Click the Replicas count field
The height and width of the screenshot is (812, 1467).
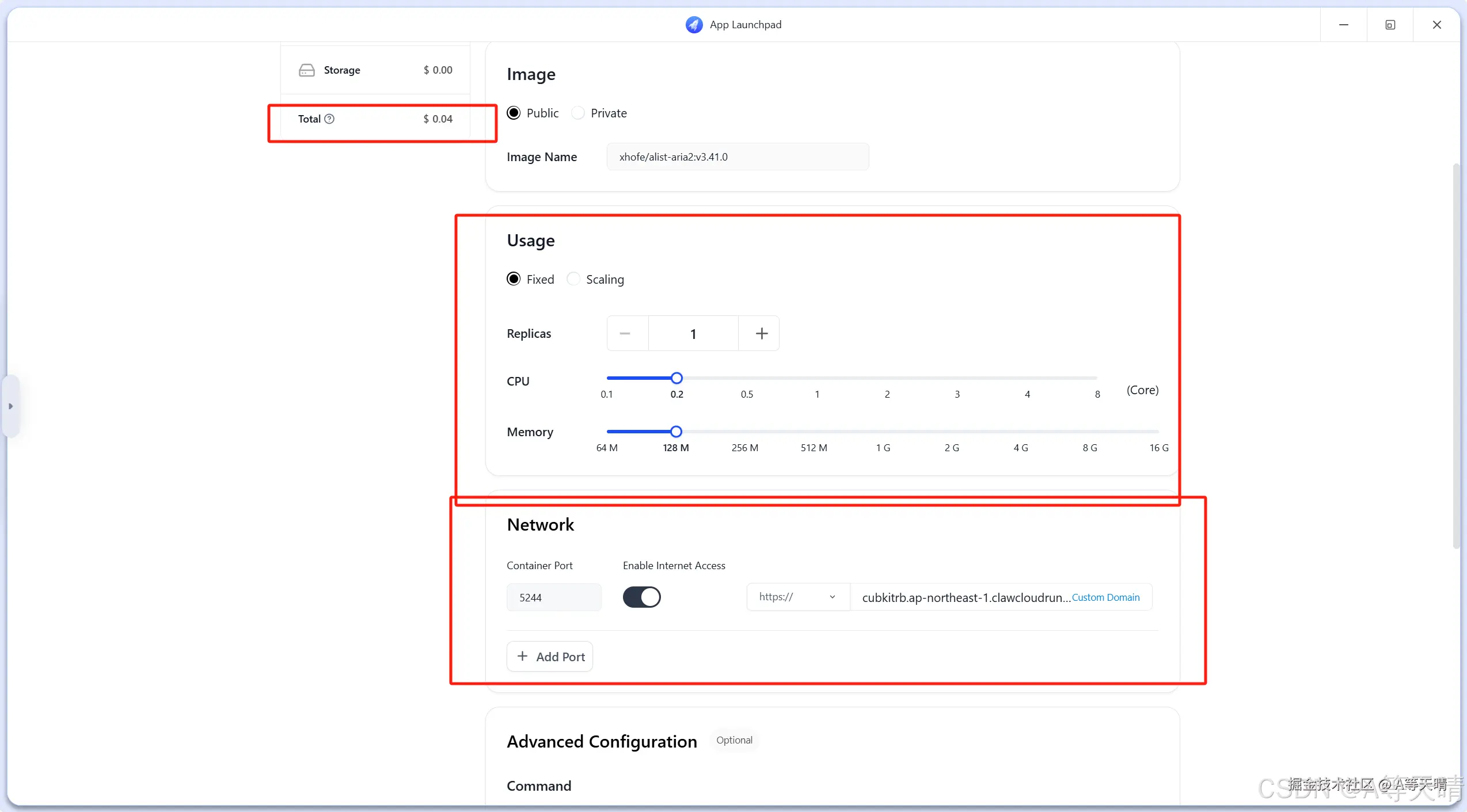coord(693,334)
